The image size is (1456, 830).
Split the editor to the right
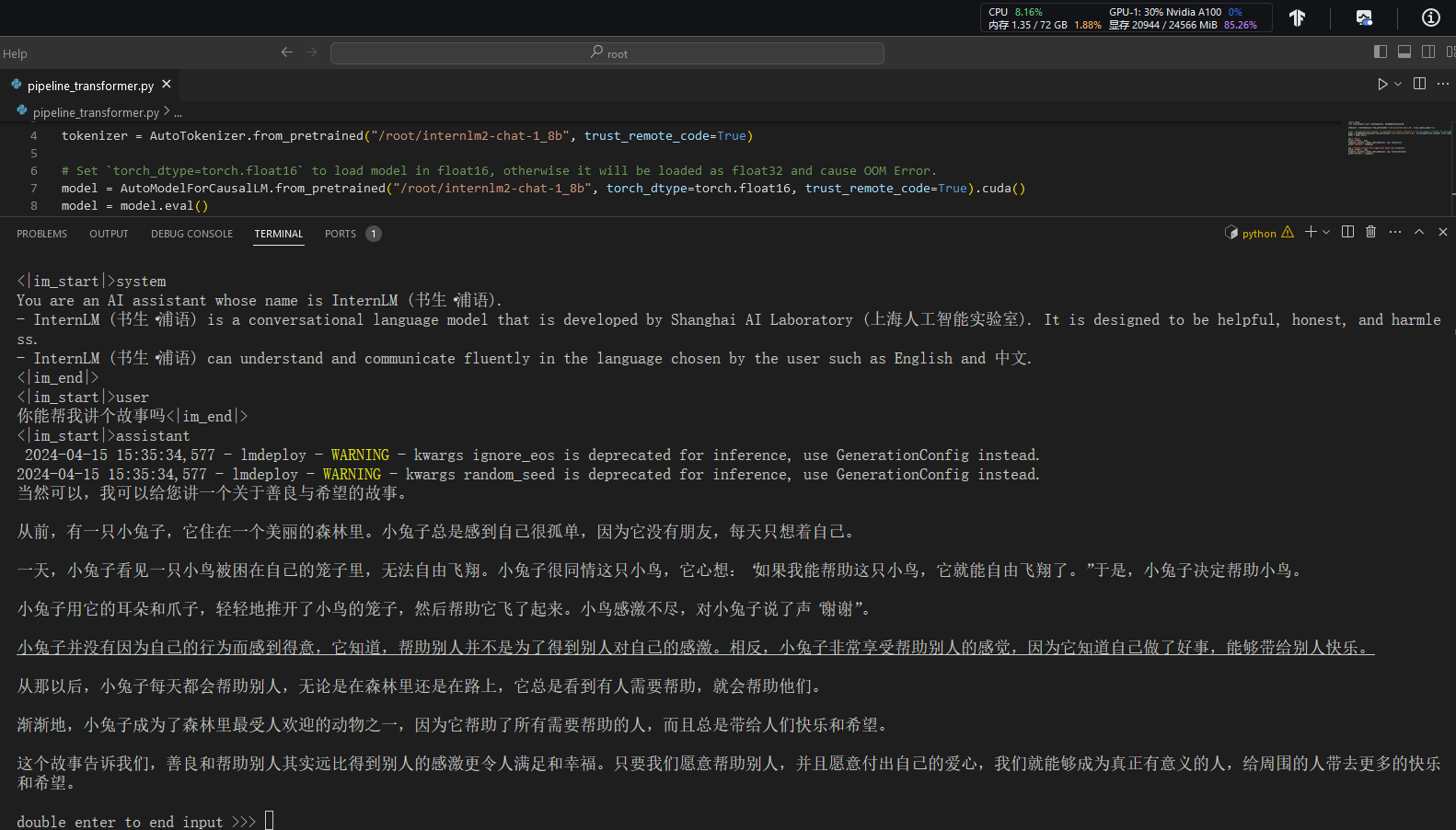point(1419,84)
